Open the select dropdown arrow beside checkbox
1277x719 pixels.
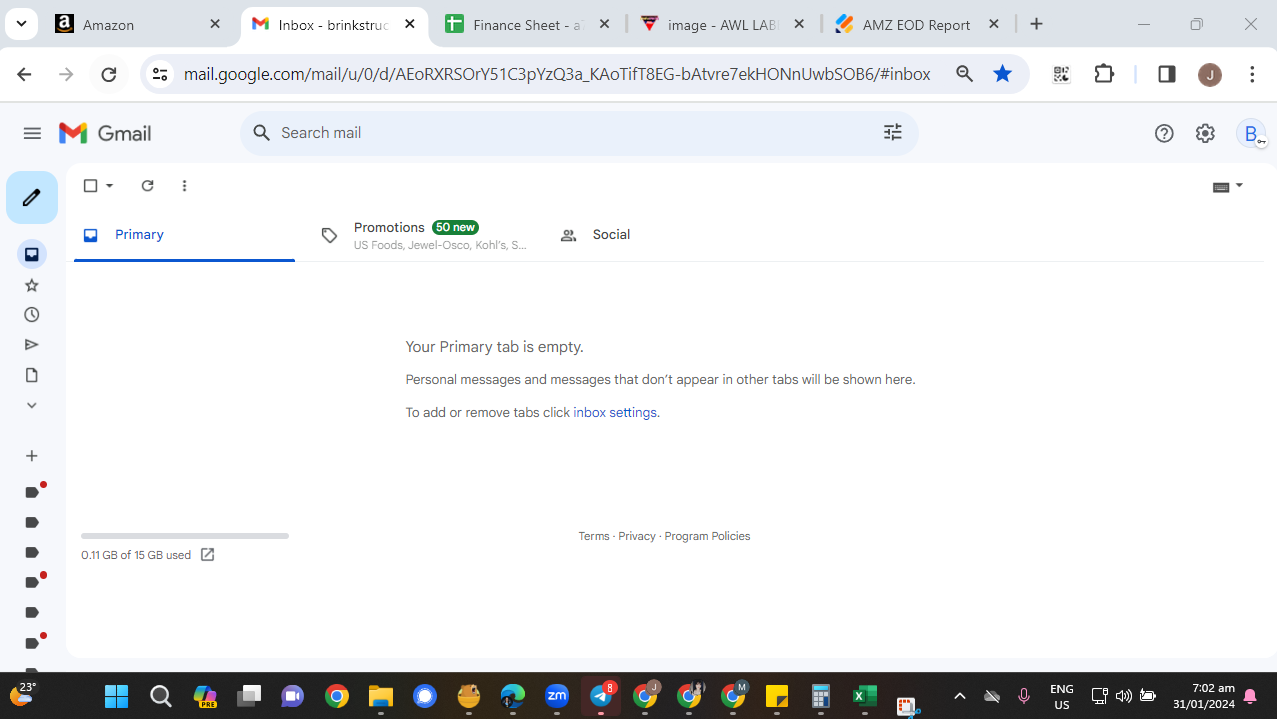point(110,186)
